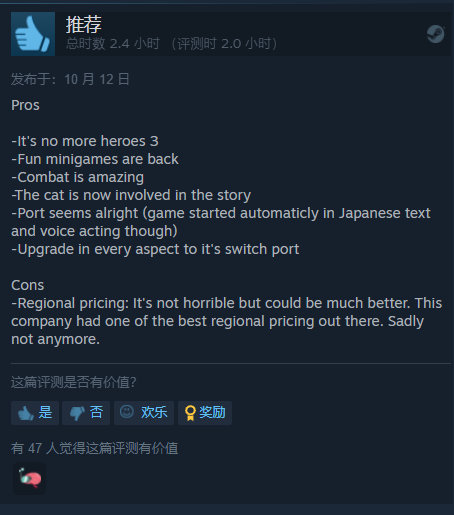Click the large thumbs-up recommended icon
The height and width of the screenshot is (515, 454).
(x=33, y=34)
